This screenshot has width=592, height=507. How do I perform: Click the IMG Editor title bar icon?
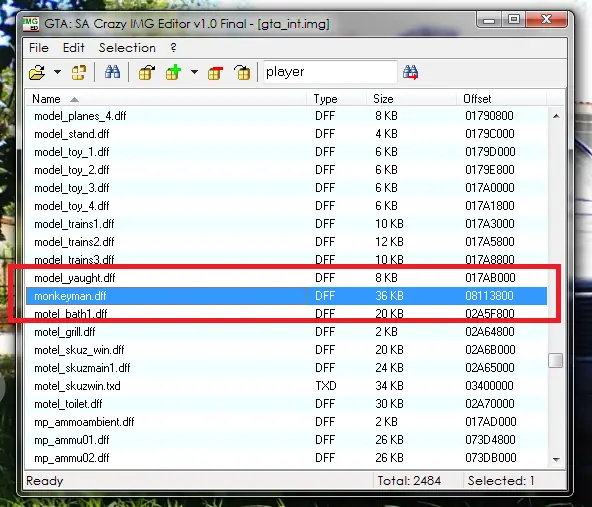31,24
